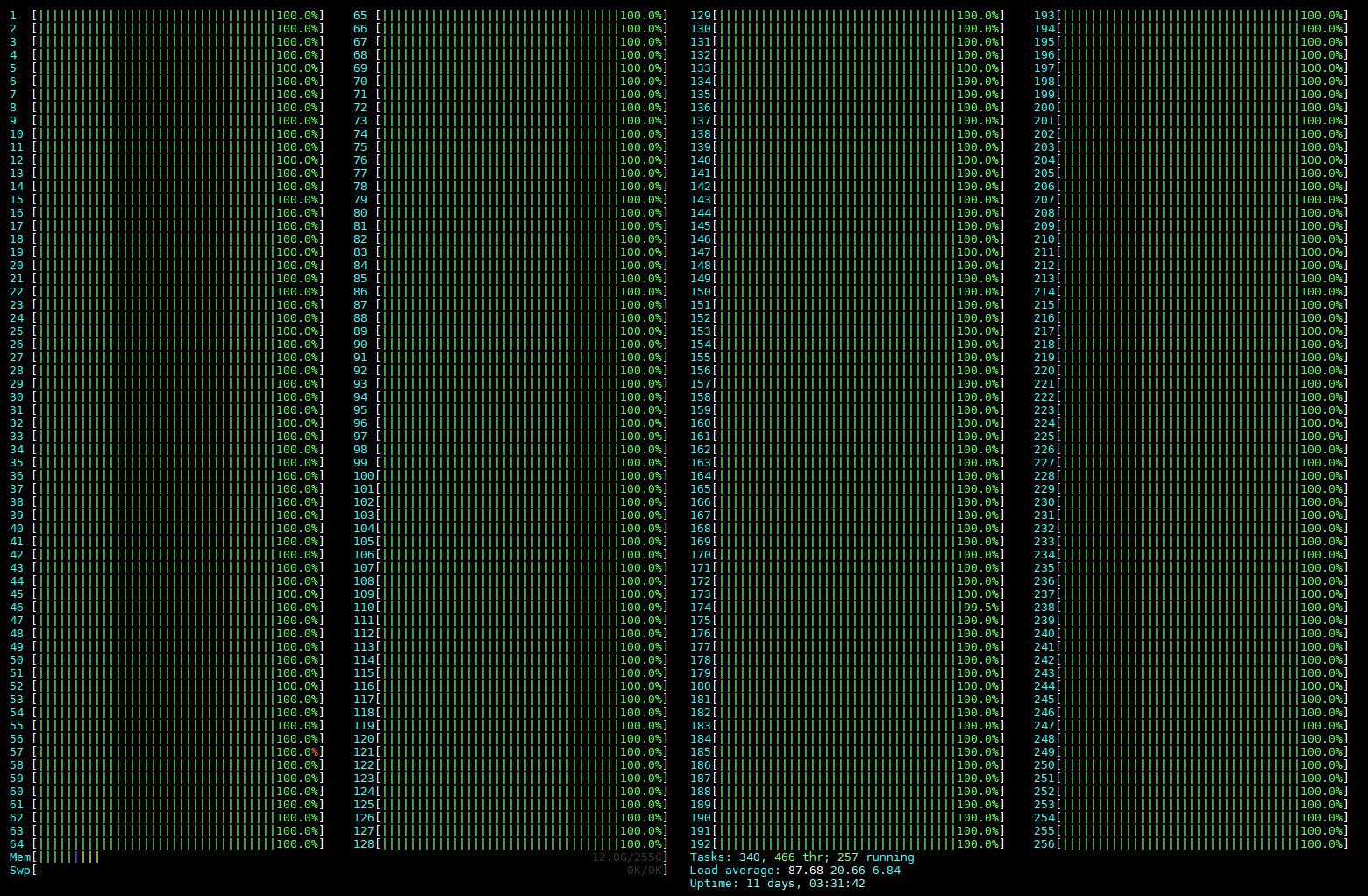Screen dimensions: 1368x896
Task: Select the CPU 15 usage meter row
Action: (167, 200)
